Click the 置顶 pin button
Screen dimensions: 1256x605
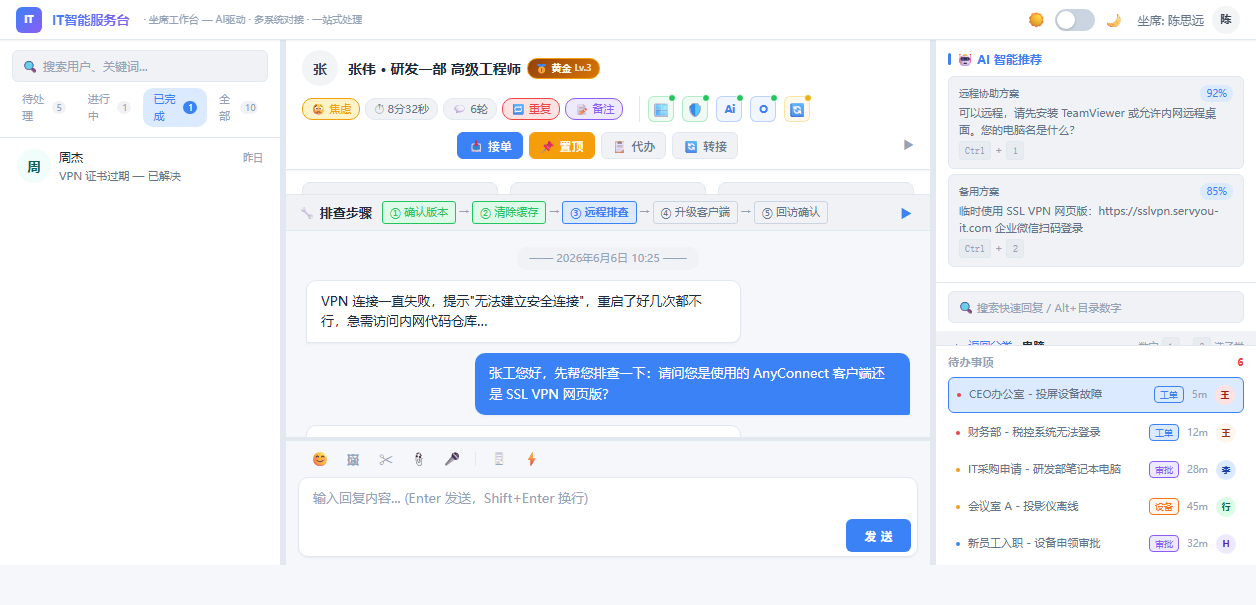(562, 146)
